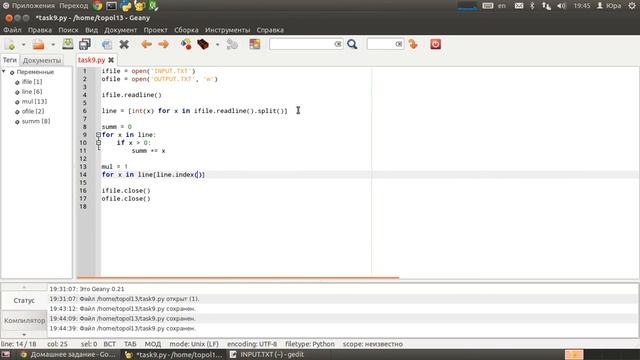Open the Справка menu
The image size is (640, 360).
point(270,30)
